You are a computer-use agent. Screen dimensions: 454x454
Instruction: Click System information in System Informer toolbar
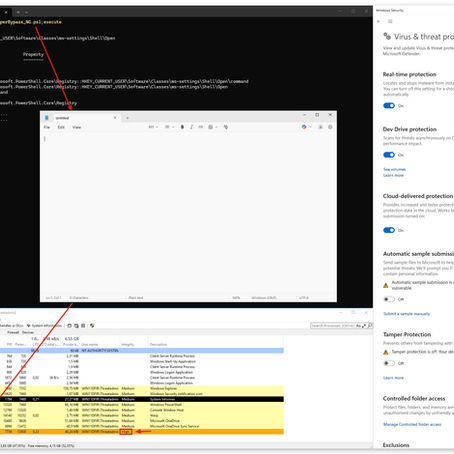click(x=45, y=326)
